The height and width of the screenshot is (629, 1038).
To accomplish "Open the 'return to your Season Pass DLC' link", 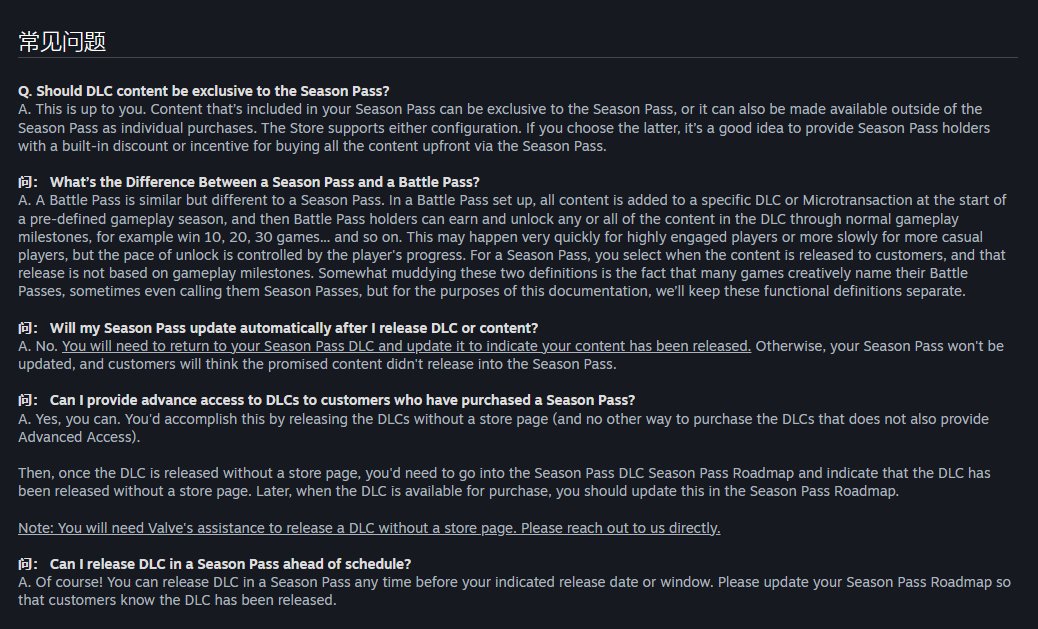I will coord(406,346).
